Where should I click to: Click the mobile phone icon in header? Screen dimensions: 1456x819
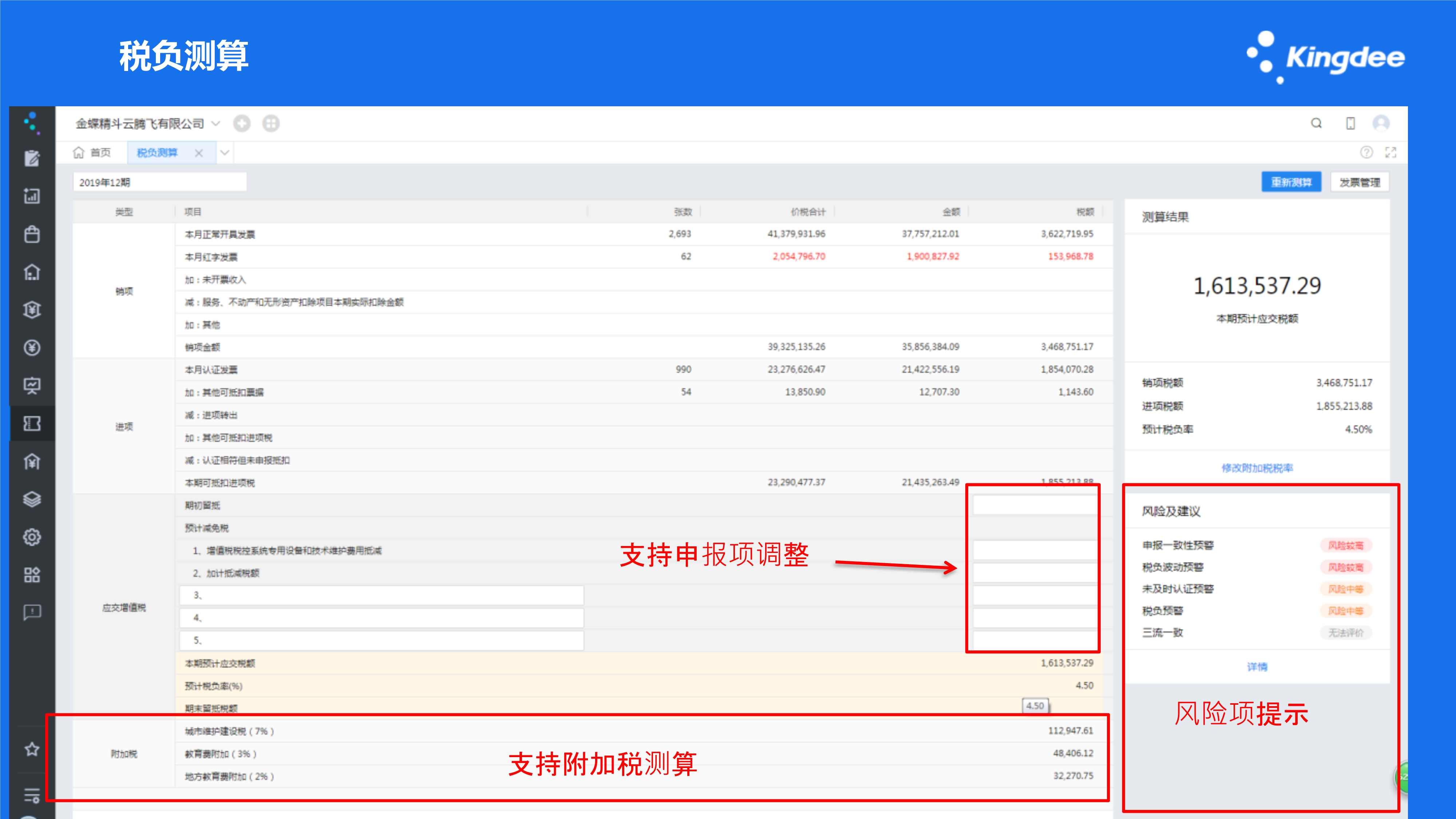(x=1350, y=123)
